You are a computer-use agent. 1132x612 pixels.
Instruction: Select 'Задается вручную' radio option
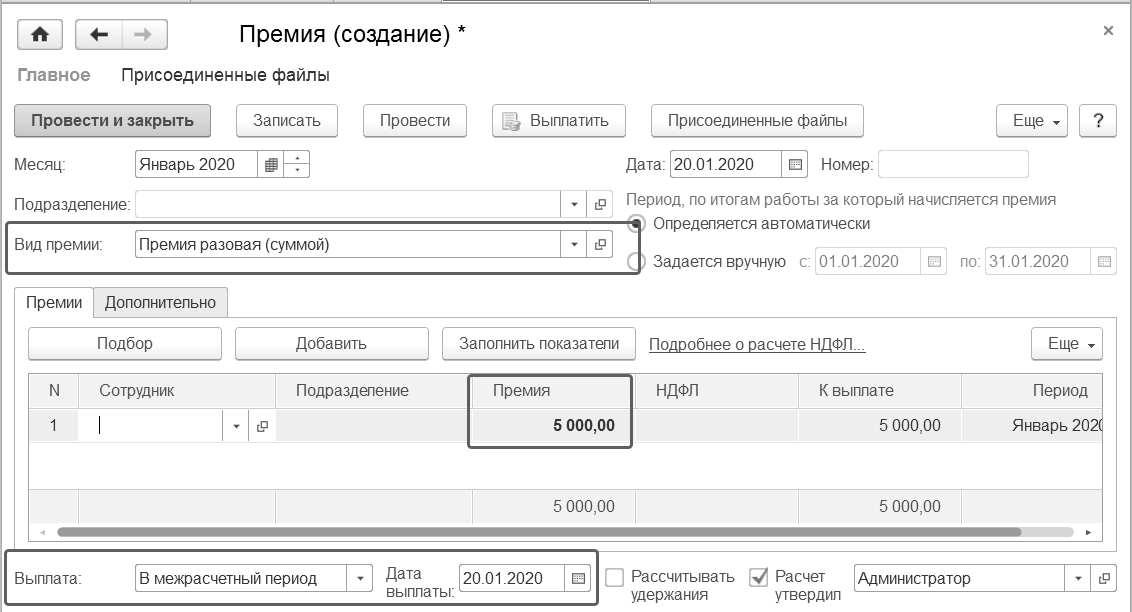pos(636,262)
